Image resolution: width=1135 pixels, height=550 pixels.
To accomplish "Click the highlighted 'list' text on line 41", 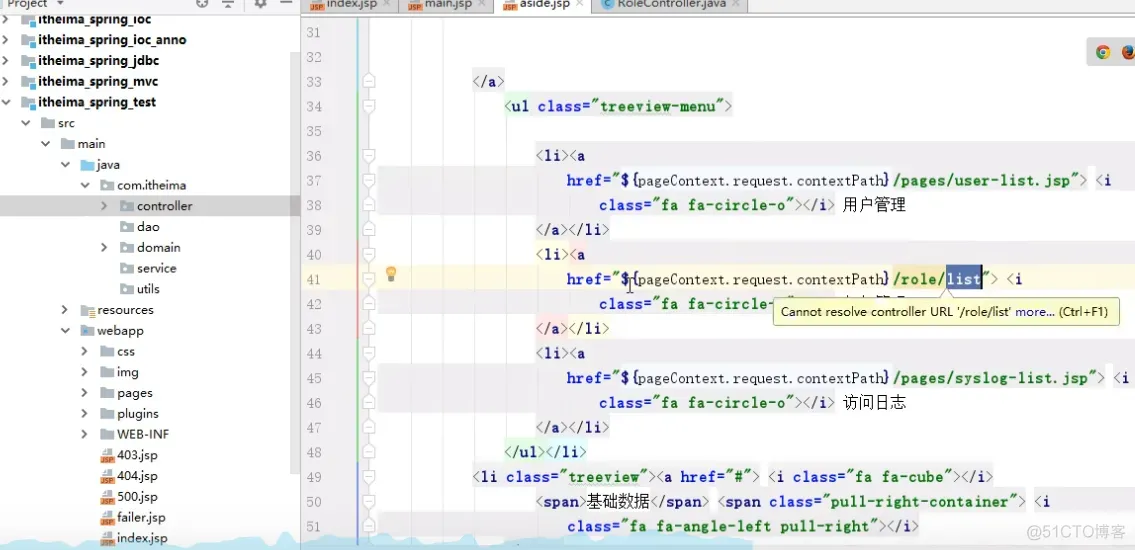I will click(x=963, y=279).
